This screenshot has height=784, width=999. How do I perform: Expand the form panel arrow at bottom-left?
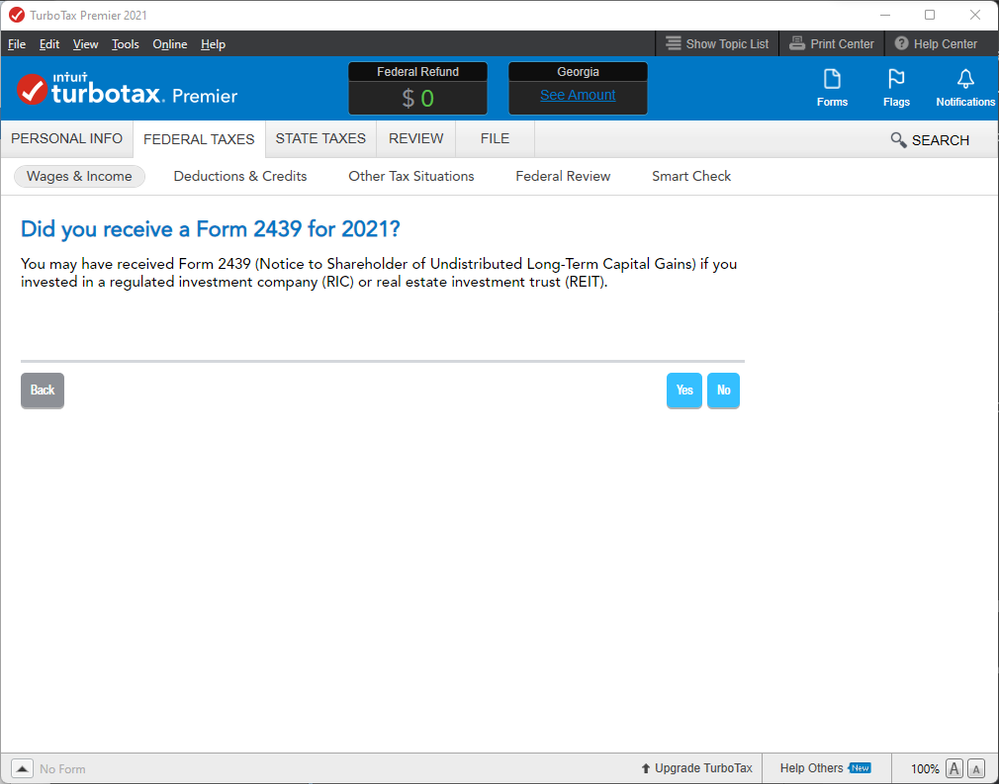coord(22,769)
